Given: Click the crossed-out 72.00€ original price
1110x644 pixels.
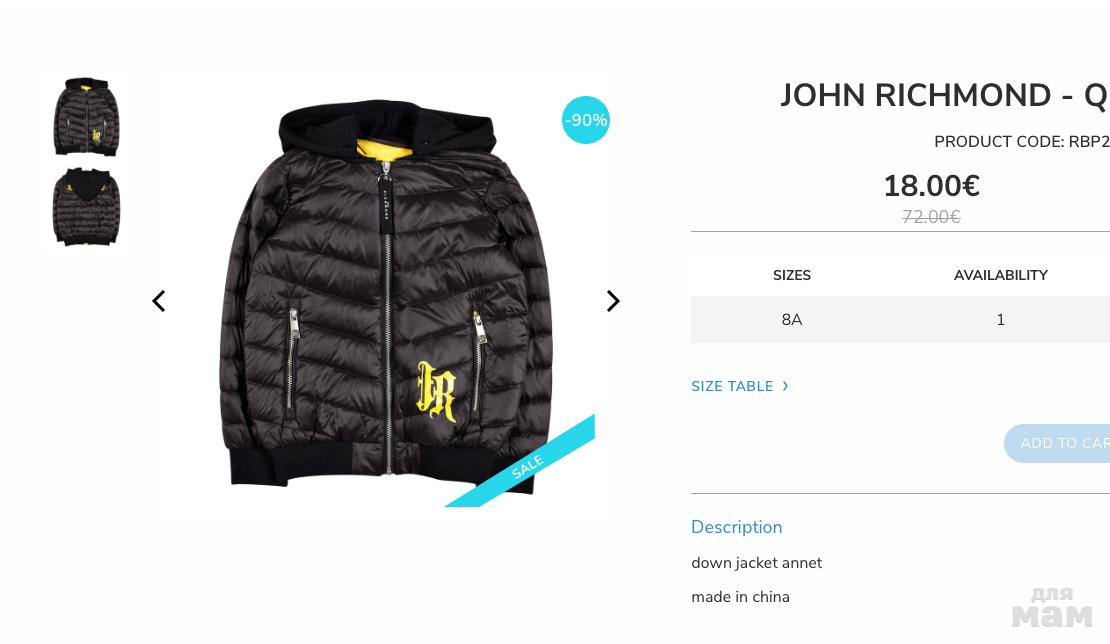Looking at the screenshot, I should click(x=931, y=217).
